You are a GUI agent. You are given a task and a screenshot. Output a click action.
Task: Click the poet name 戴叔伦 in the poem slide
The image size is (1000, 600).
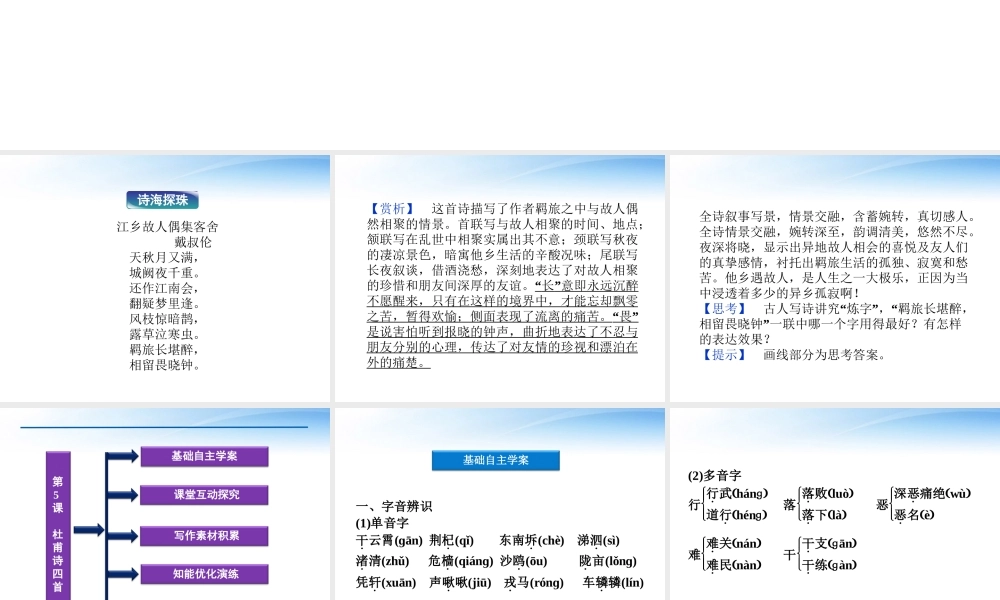click(x=193, y=242)
